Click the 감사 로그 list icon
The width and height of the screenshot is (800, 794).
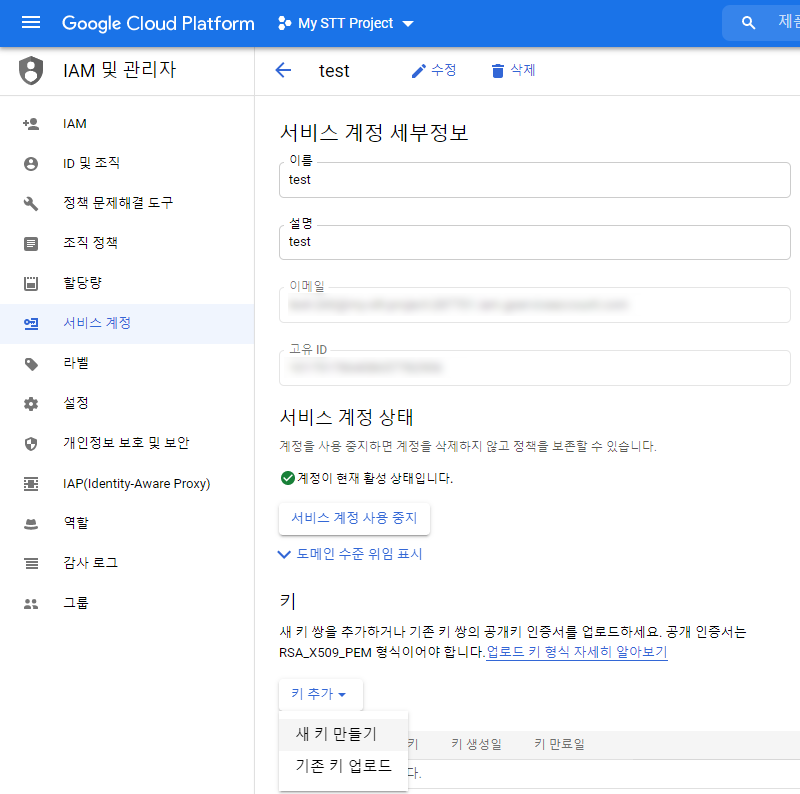coord(31,563)
